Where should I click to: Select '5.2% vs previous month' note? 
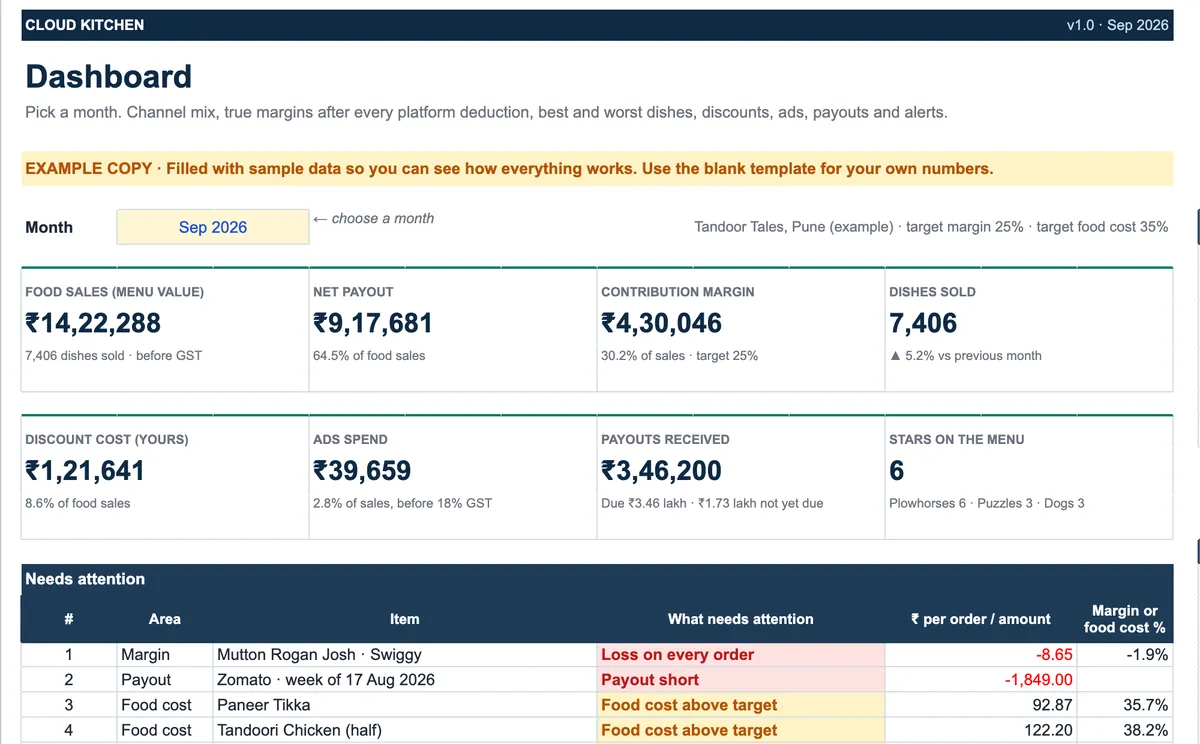(x=965, y=355)
